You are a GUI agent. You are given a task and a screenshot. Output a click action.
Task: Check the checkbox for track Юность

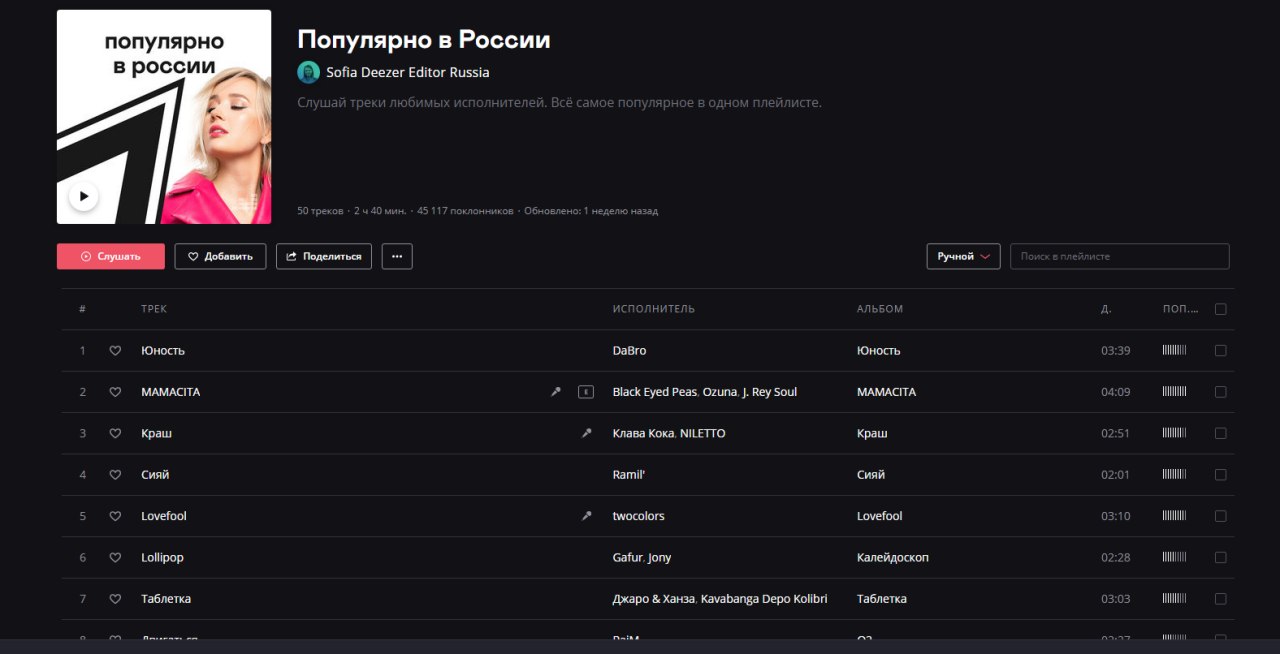point(1220,351)
